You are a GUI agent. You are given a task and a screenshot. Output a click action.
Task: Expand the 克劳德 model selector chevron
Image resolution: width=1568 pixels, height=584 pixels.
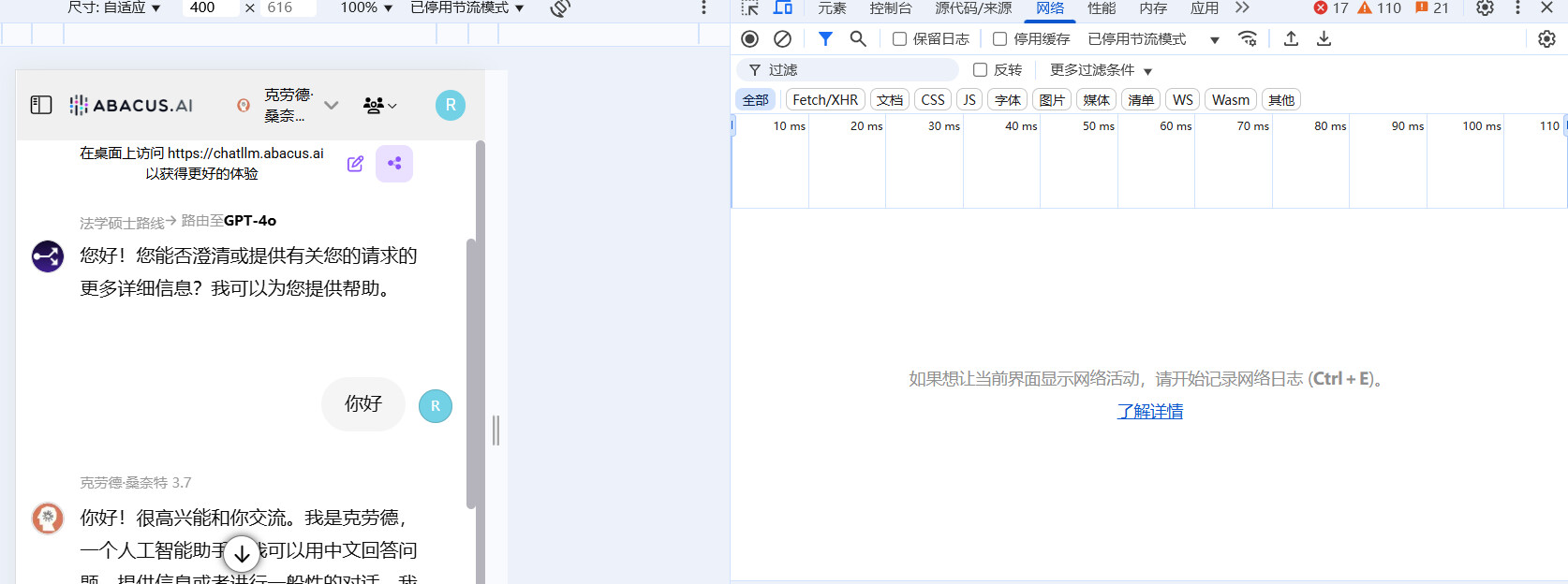coord(332,105)
